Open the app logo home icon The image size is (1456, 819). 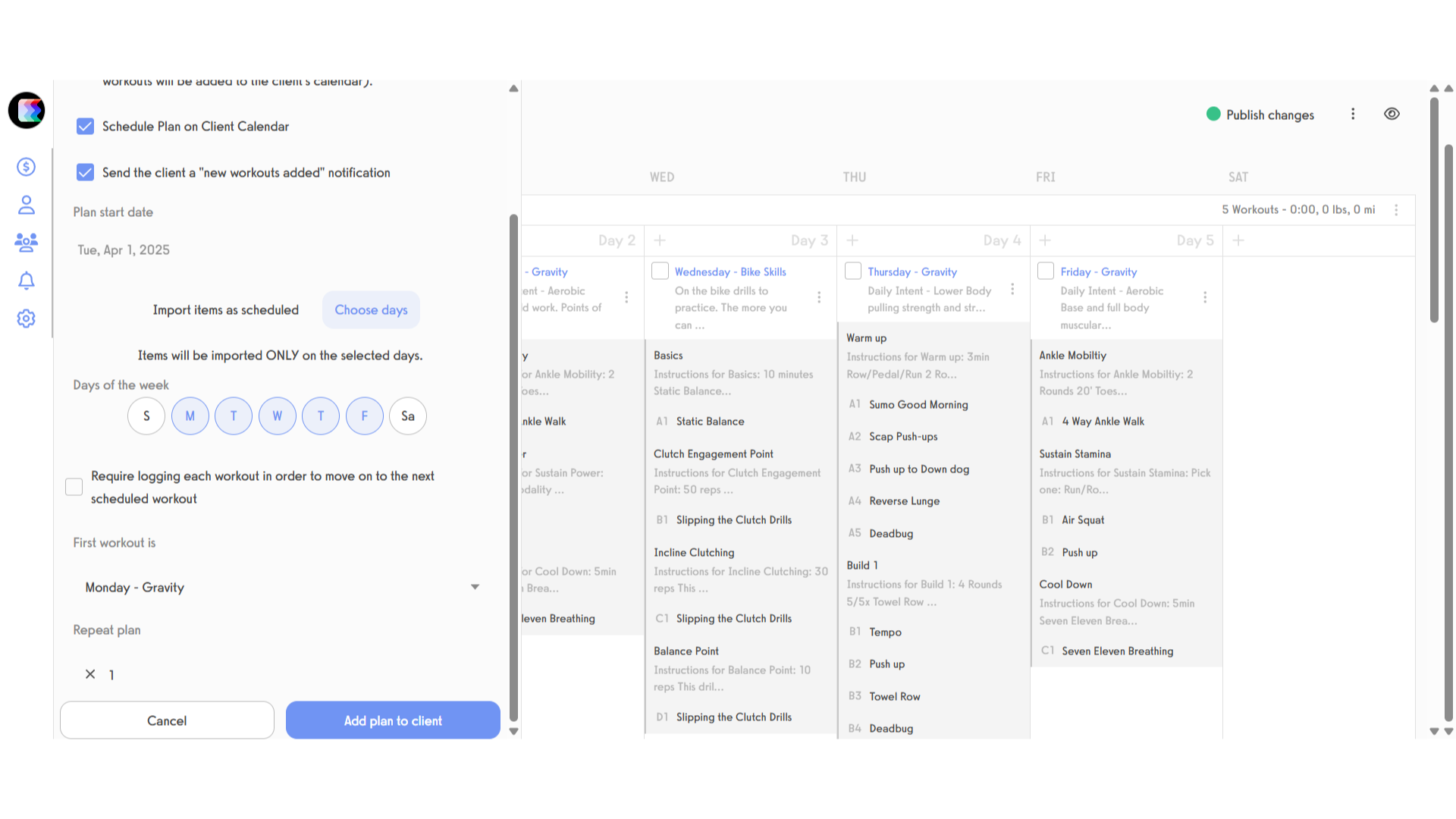point(27,111)
